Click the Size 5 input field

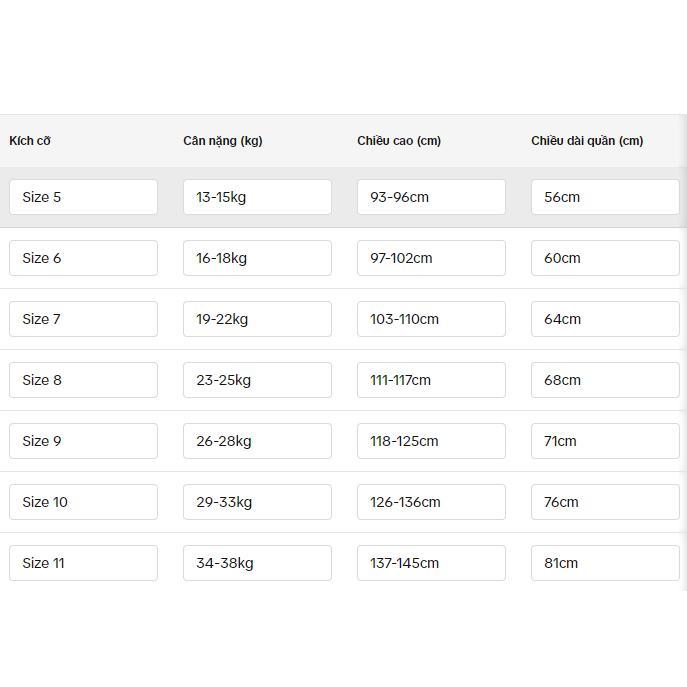pyautogui.click(x=83, y=197)
